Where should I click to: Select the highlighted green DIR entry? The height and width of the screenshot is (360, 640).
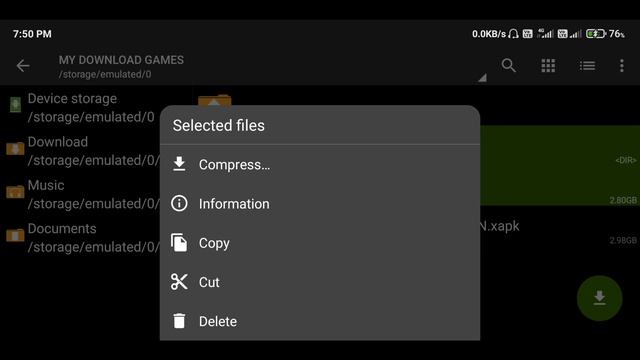click(560, 165)
